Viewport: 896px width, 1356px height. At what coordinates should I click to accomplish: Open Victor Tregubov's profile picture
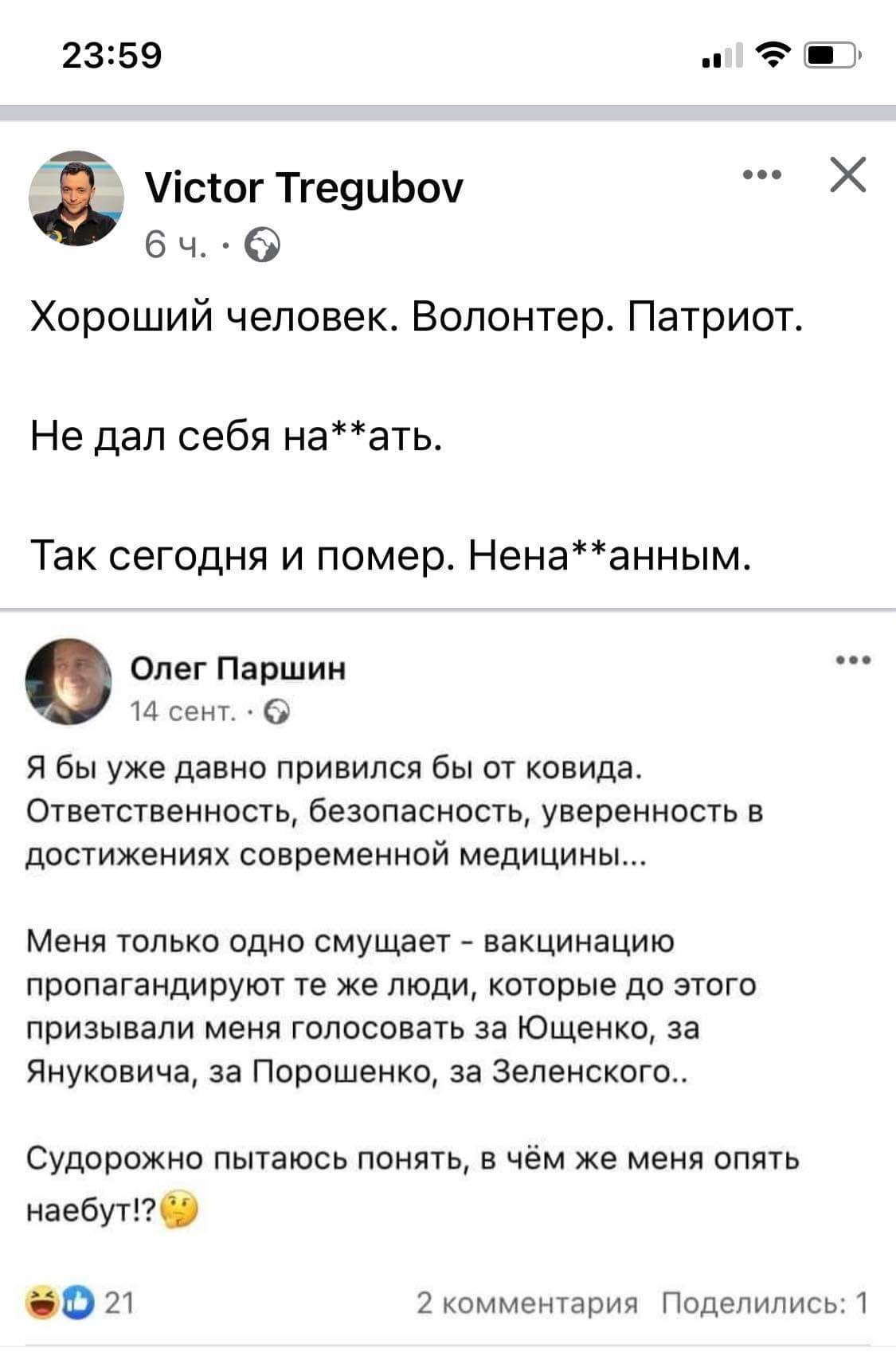point(76,198)
